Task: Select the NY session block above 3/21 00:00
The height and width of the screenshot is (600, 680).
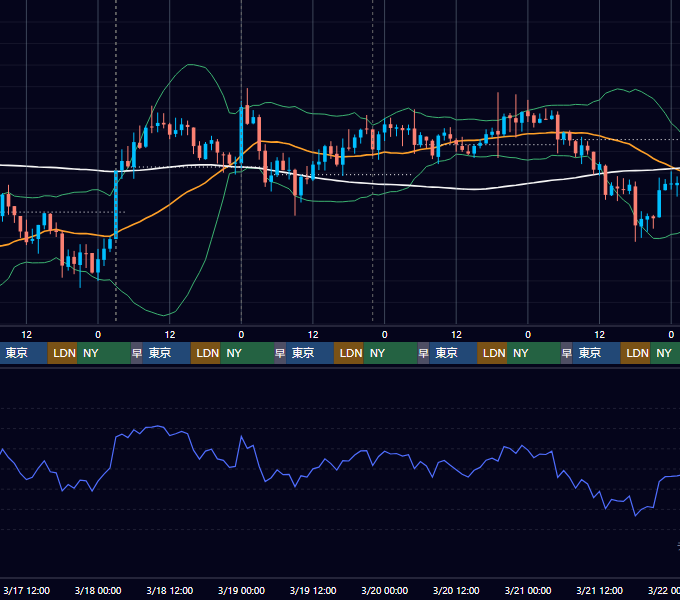Action: [x=534, y=353]
